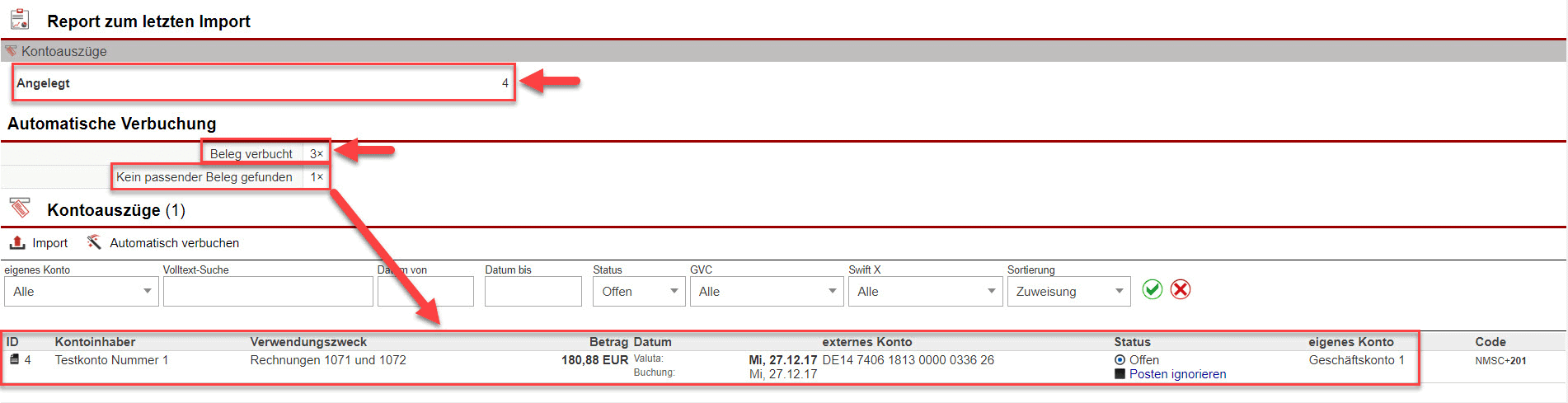The image size is (1568, 403).
Task: Click the report clipboard icon beside the title
Action: coord(20,20)
